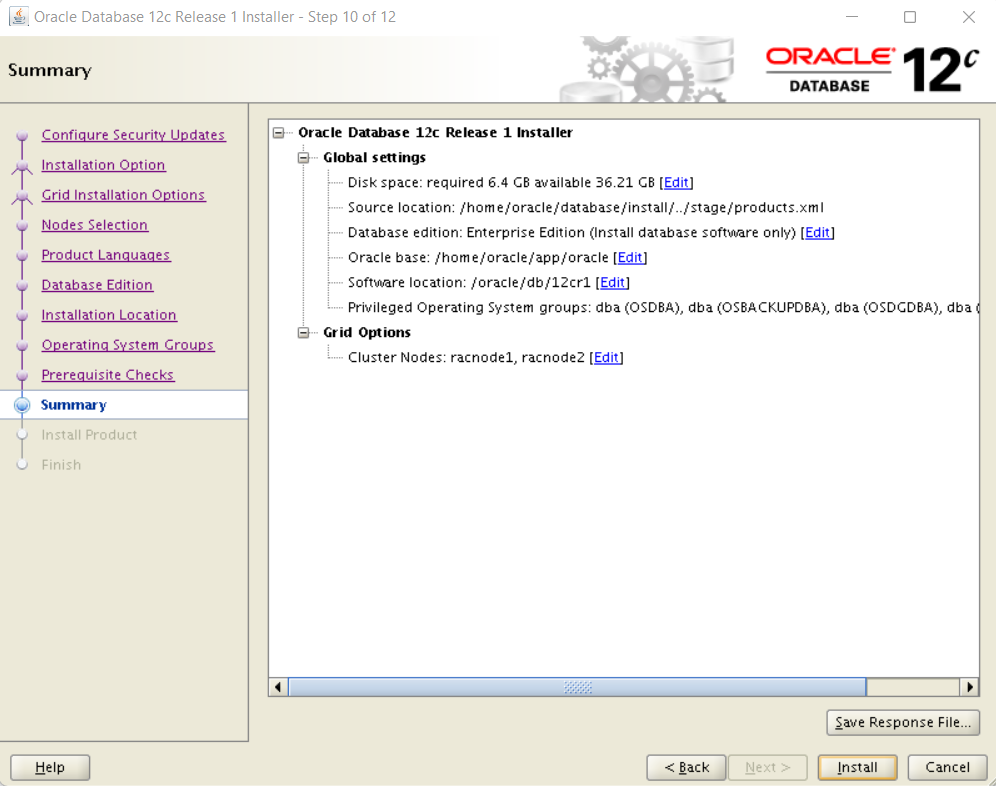Return to Prerequisite Checks step

(108, 374)
